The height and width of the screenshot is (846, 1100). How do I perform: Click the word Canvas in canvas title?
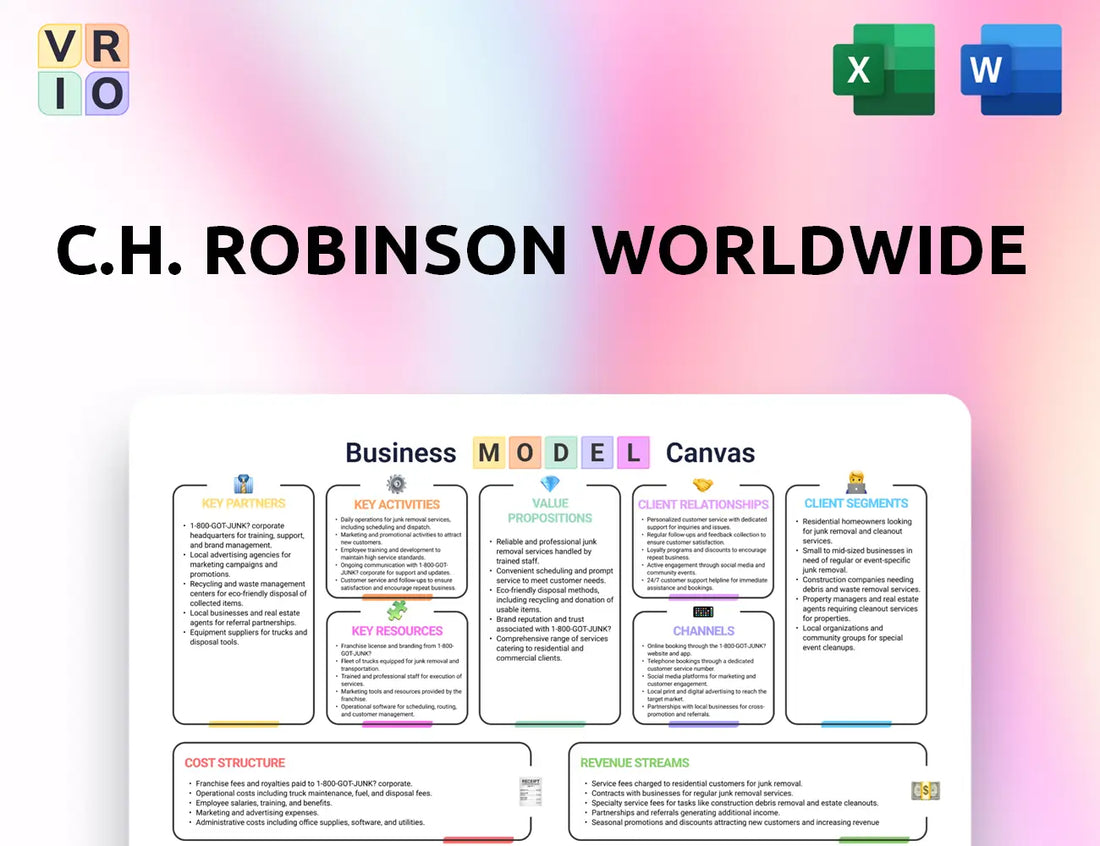[710, 453]
